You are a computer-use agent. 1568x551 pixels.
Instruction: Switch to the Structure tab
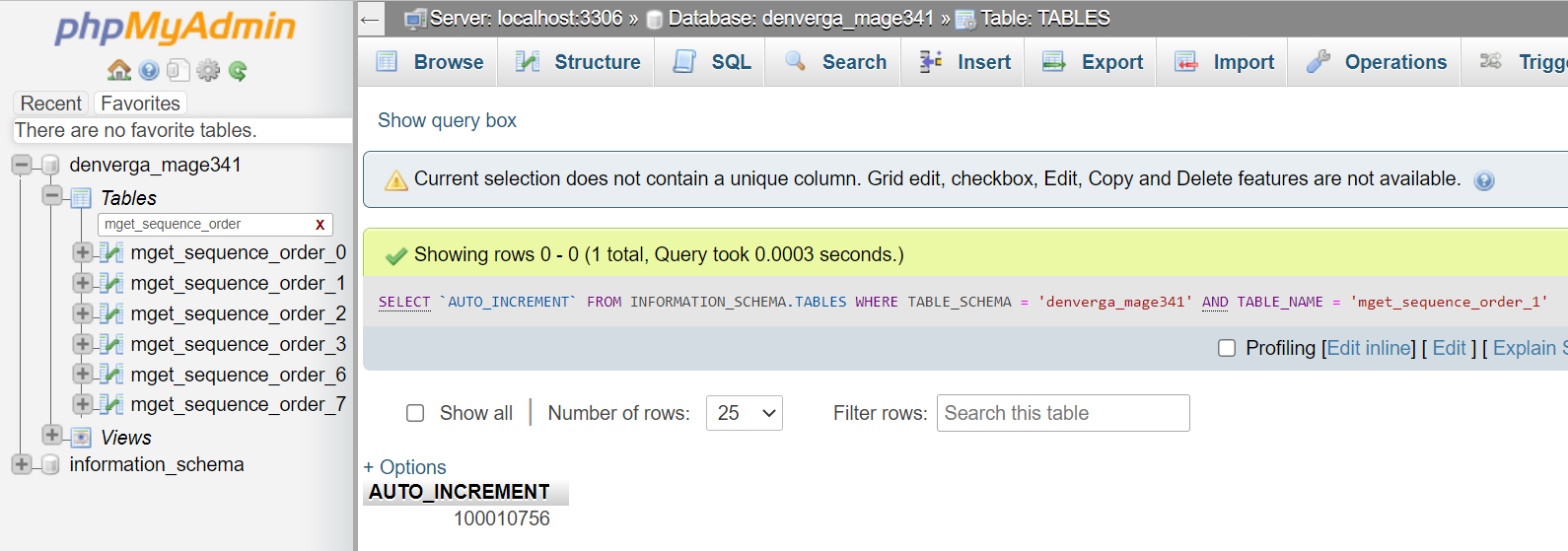click(x=578, y=62)
